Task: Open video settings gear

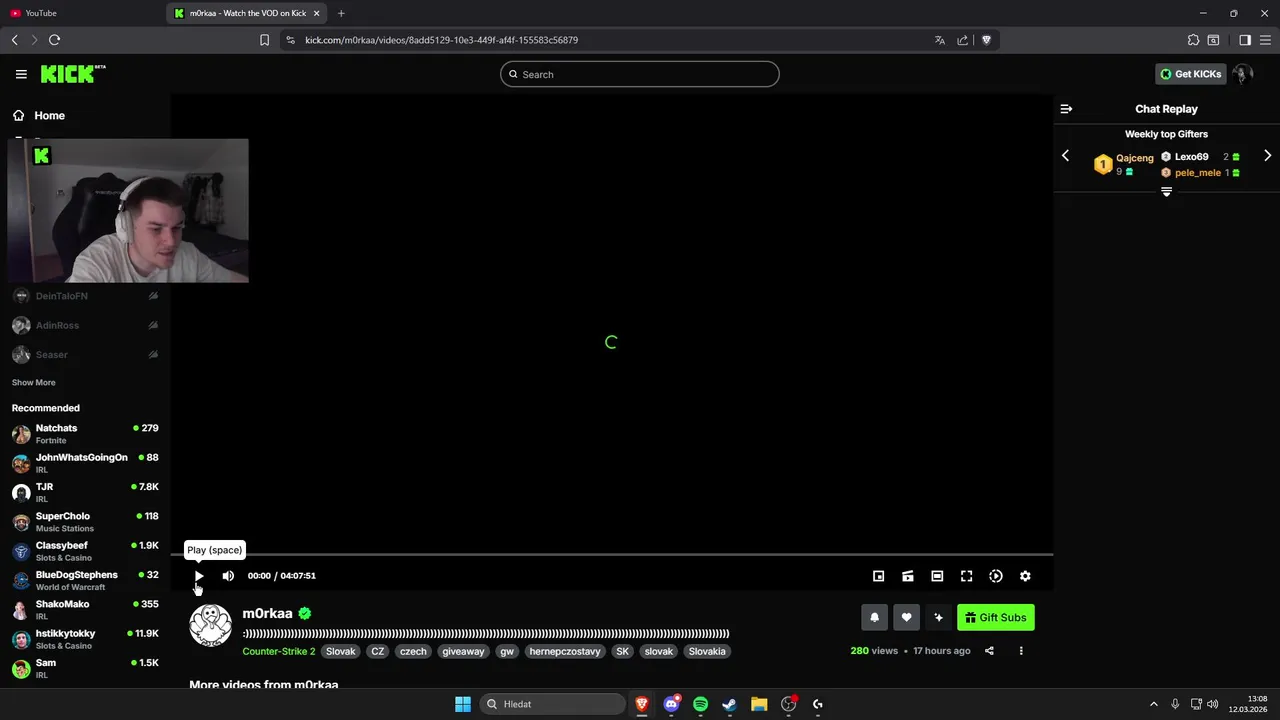Action: tap(1025, 576)
